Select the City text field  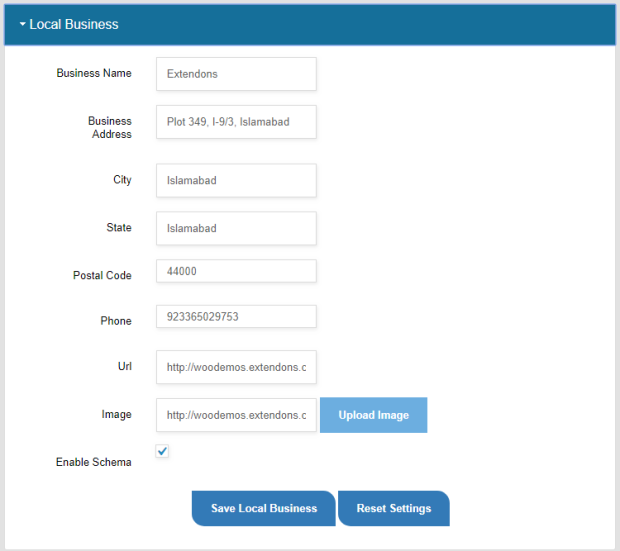pos(236,181)
